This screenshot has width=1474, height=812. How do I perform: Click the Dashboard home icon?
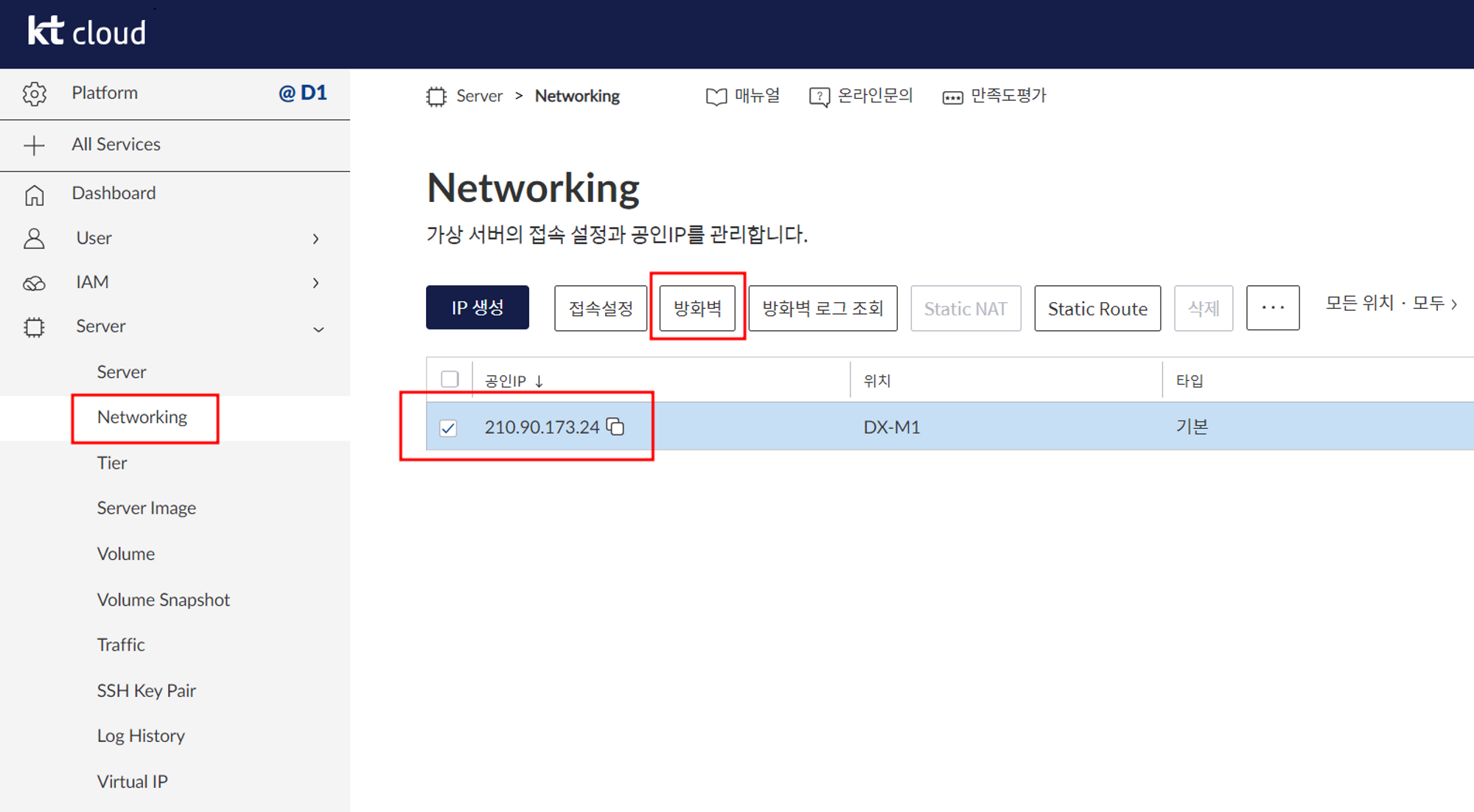(x=35, y=195)
